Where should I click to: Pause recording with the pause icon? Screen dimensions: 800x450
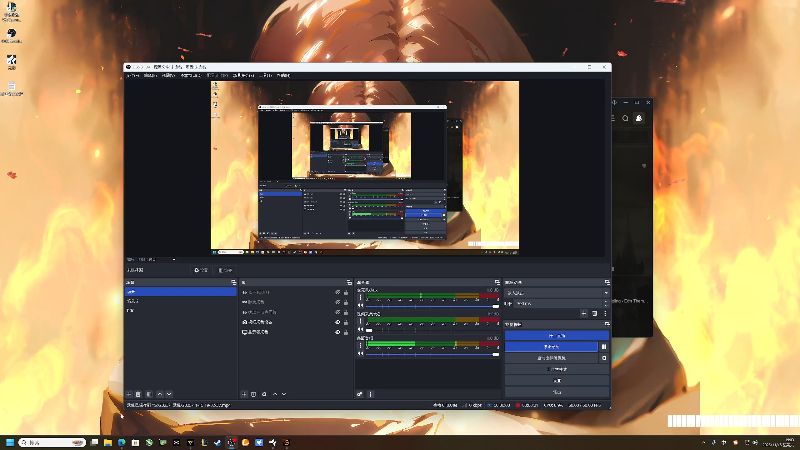pos(604,347)
